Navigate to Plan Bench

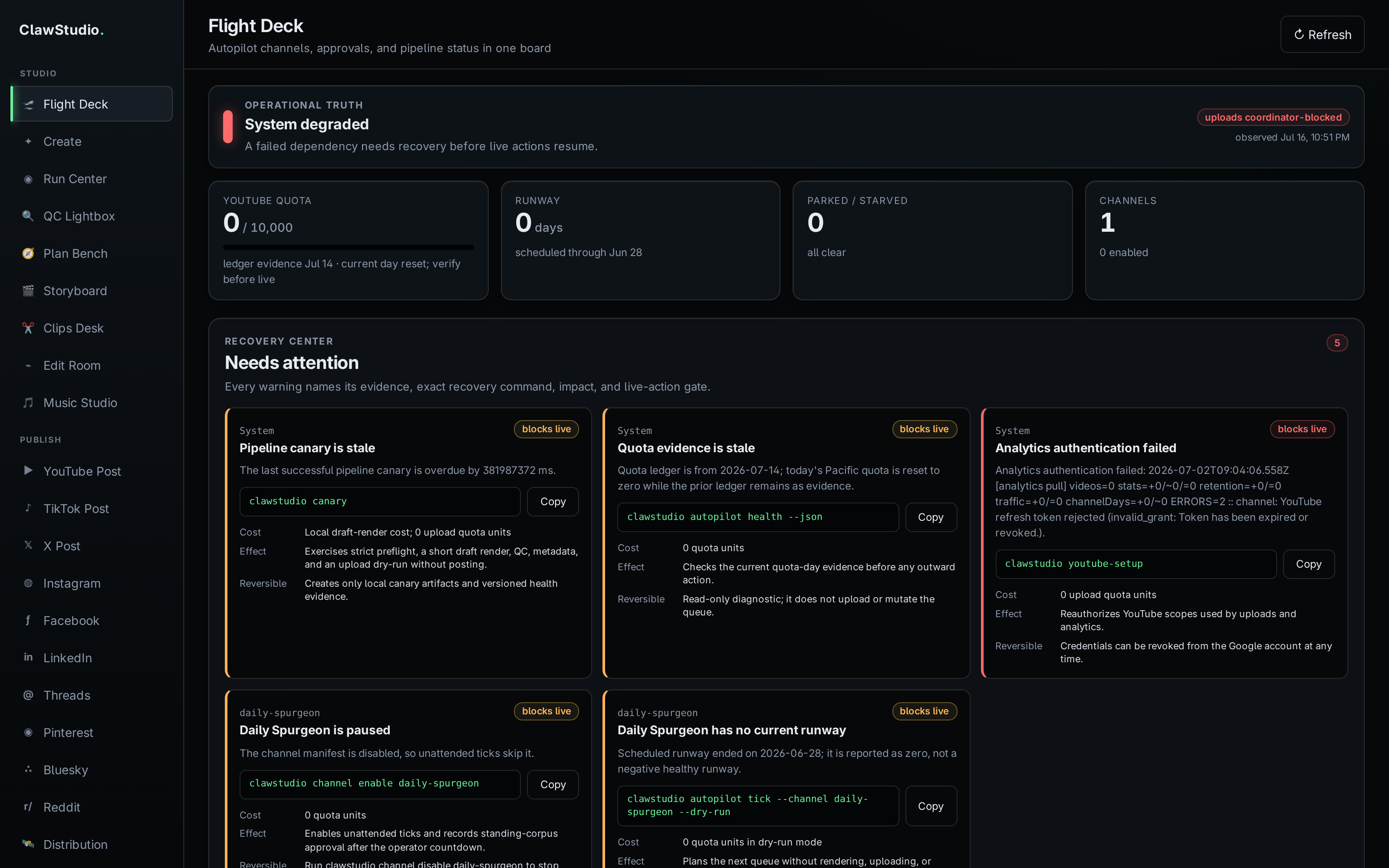tap(92, 254)
